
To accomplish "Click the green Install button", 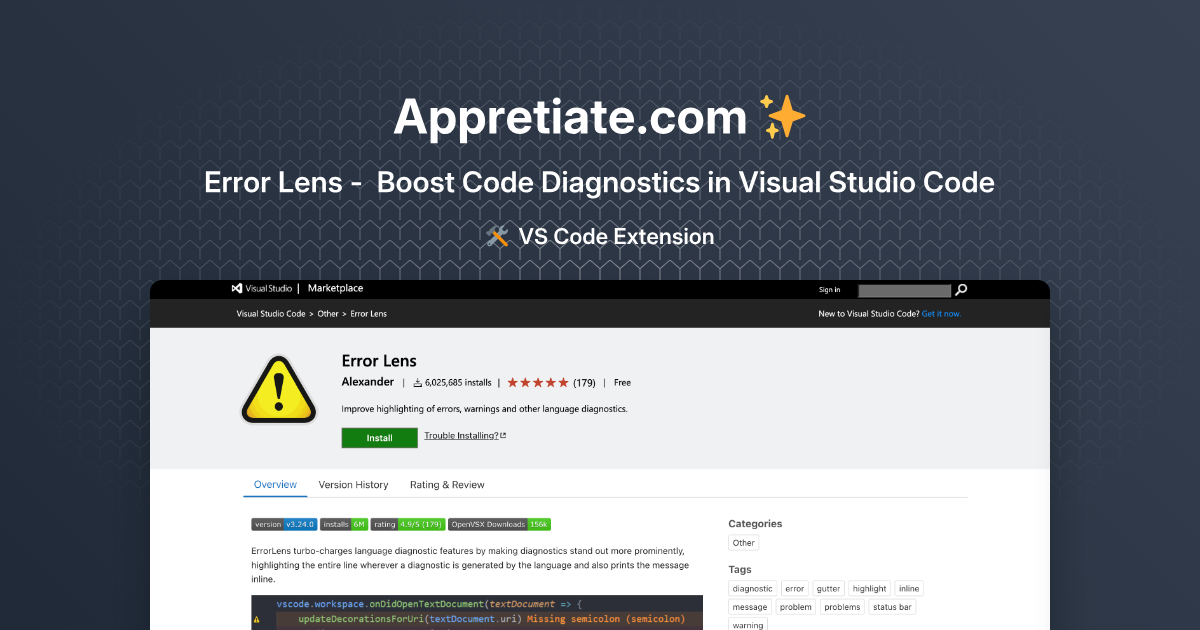I will click(x=379, y=438).
